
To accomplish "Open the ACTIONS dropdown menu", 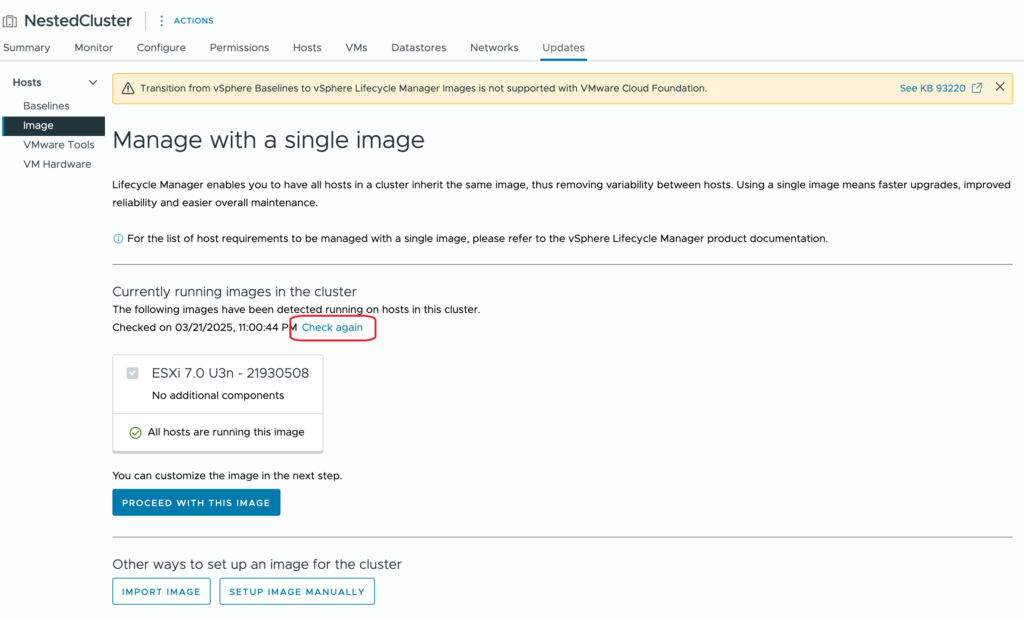I will click(193, 20).
